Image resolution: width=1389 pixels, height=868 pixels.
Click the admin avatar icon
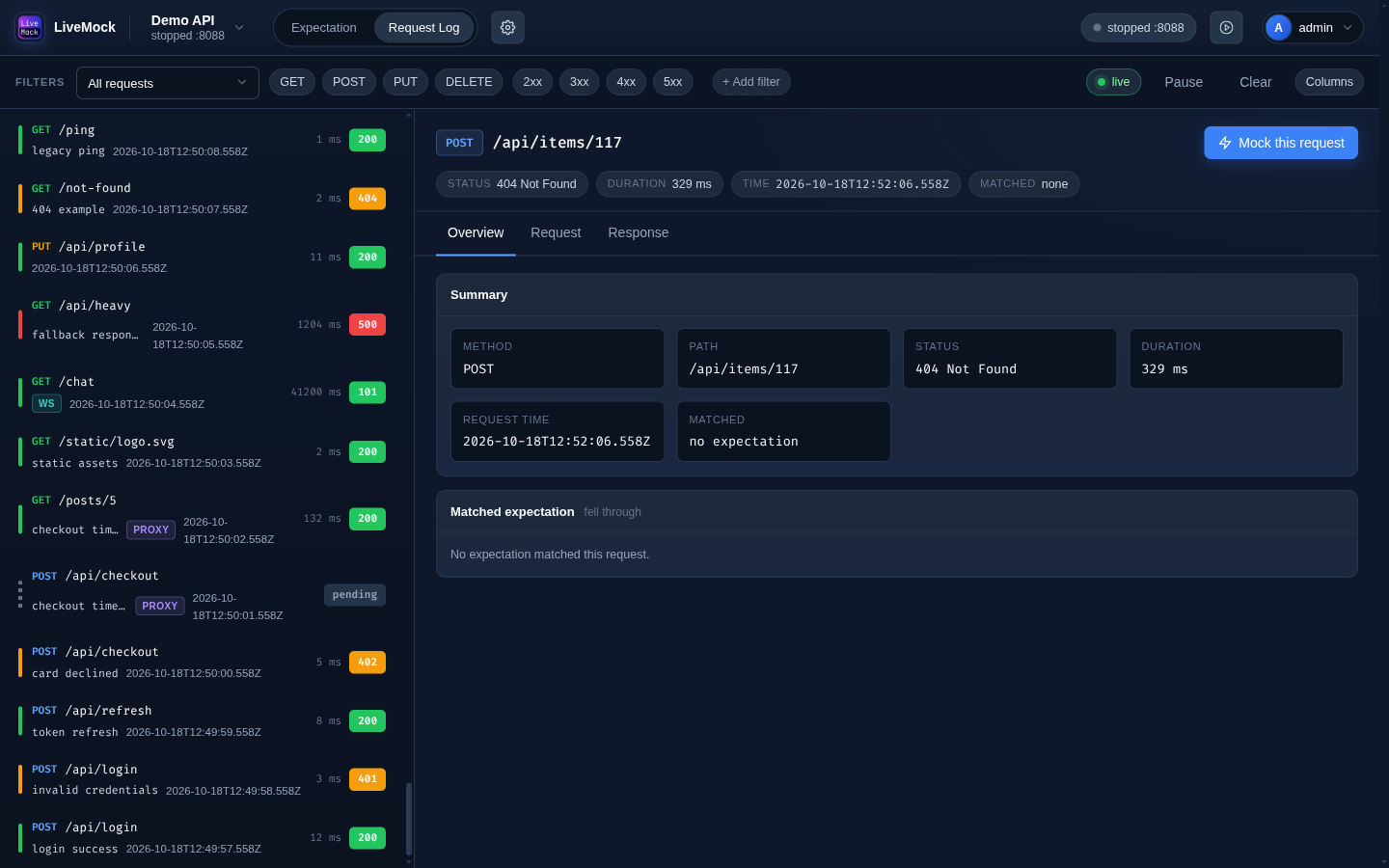(1278, 28)
